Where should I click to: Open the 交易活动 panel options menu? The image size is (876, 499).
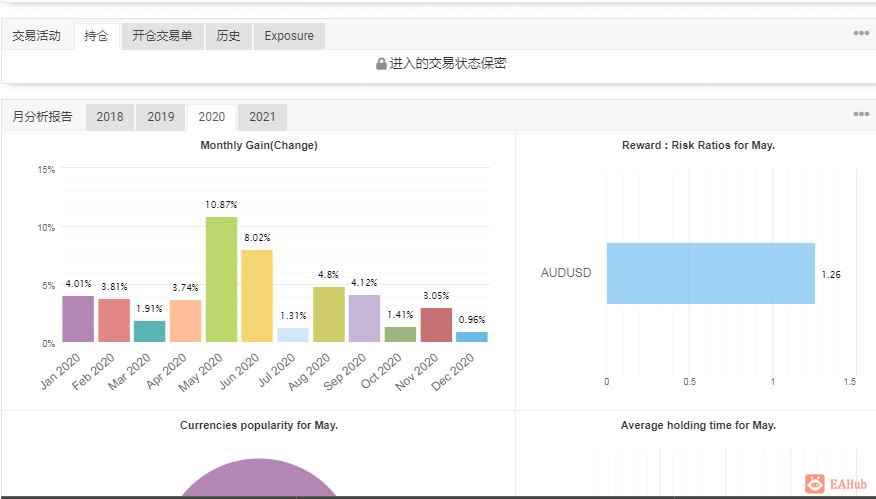(x=861, y=33)
